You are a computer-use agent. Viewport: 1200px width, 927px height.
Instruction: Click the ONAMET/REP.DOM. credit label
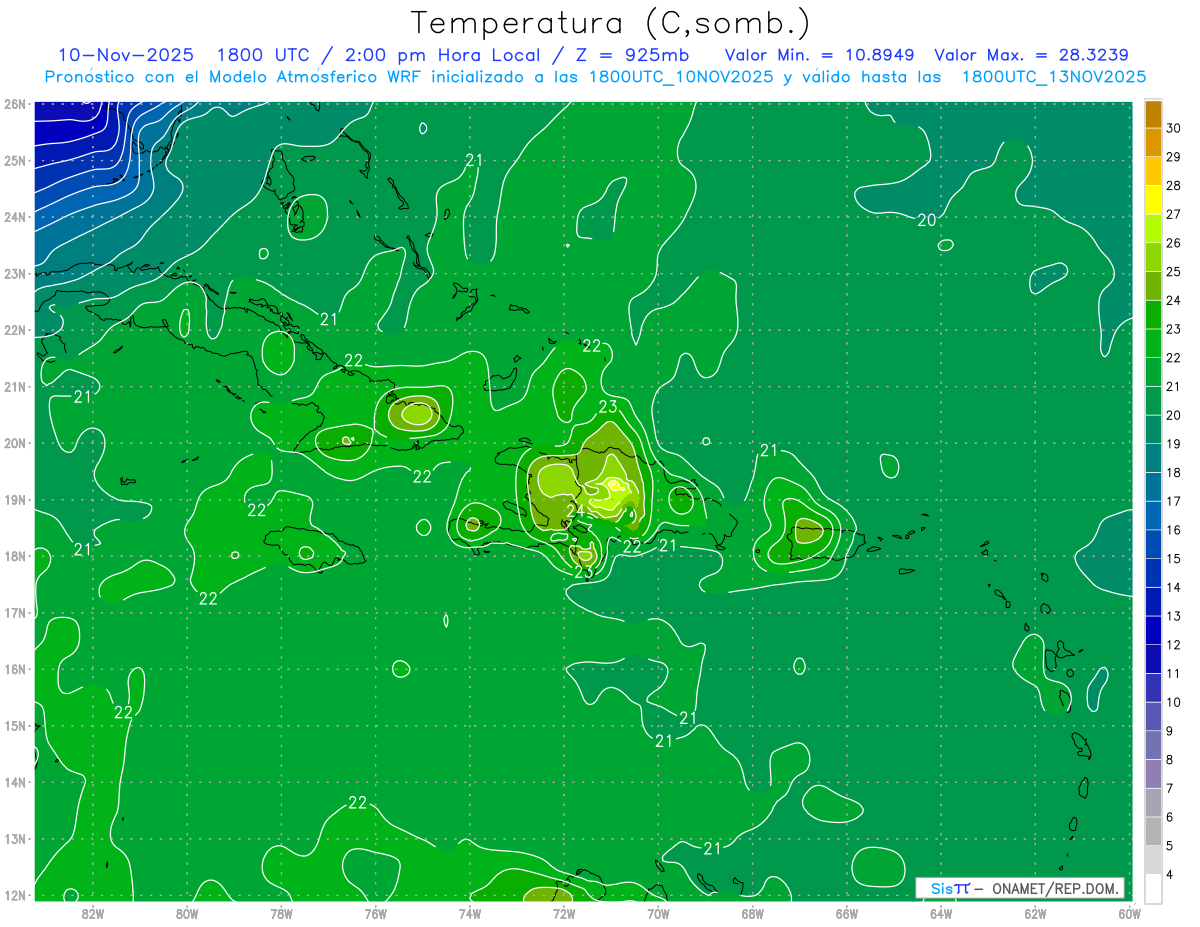(1056, 888)
